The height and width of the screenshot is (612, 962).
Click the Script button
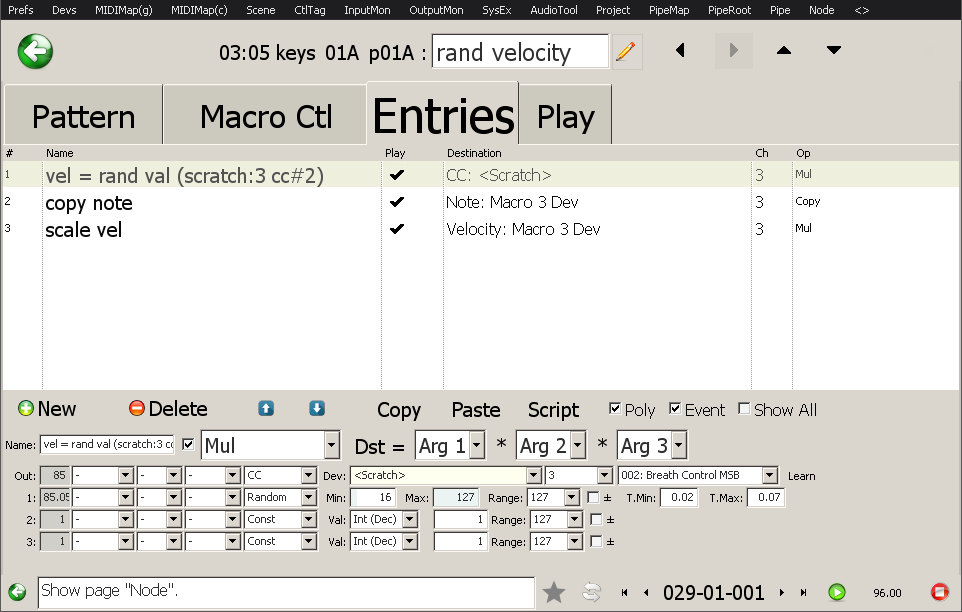tap(553, 410)
